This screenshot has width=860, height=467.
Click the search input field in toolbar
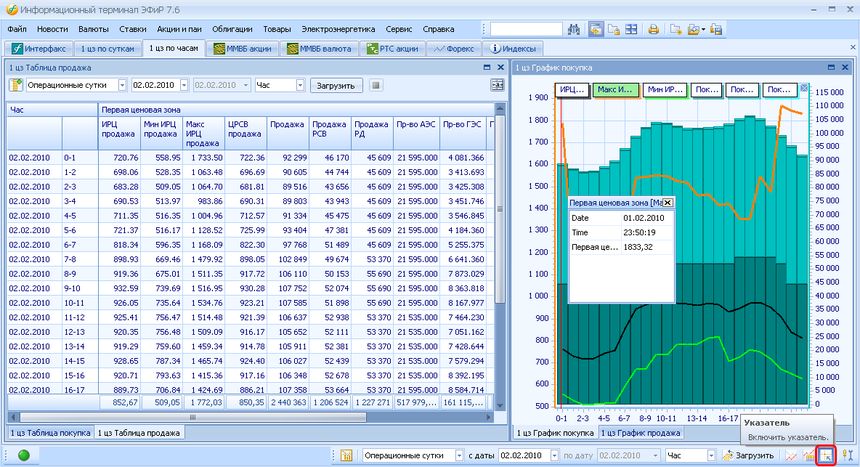pos(526,29)
